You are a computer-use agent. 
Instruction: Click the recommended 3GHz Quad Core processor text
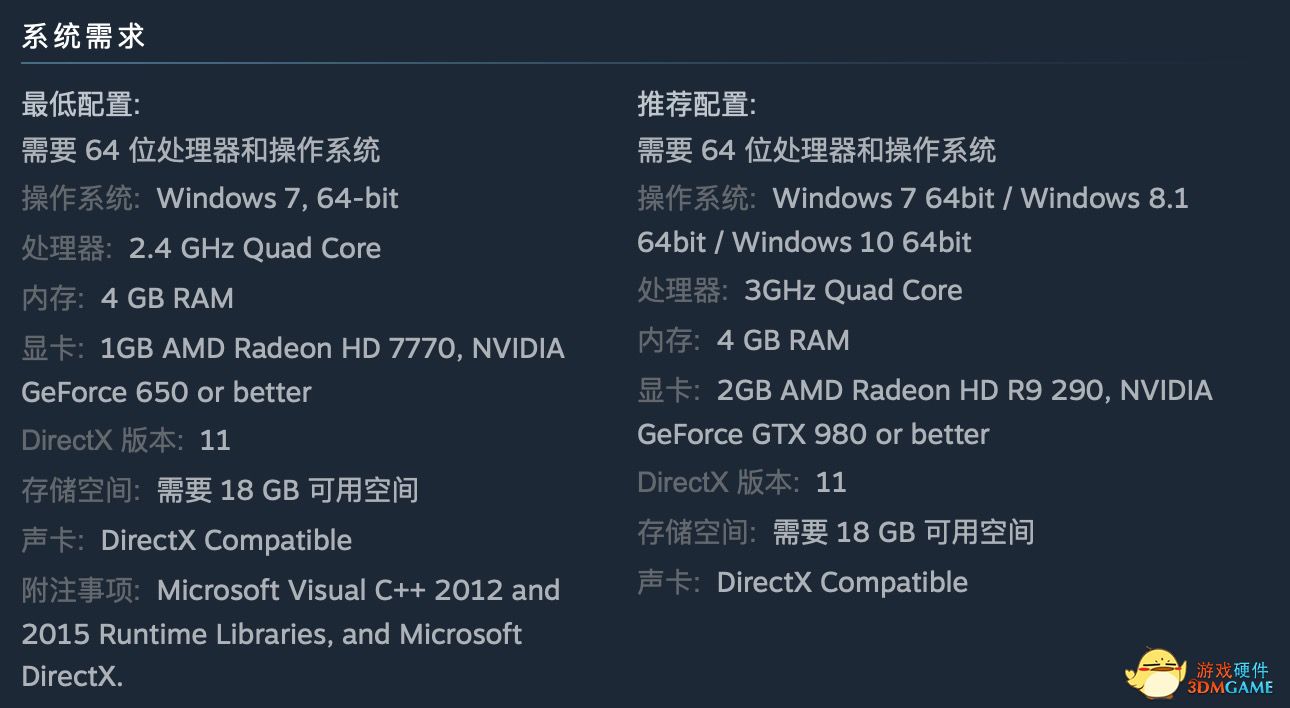pos(853,290)
